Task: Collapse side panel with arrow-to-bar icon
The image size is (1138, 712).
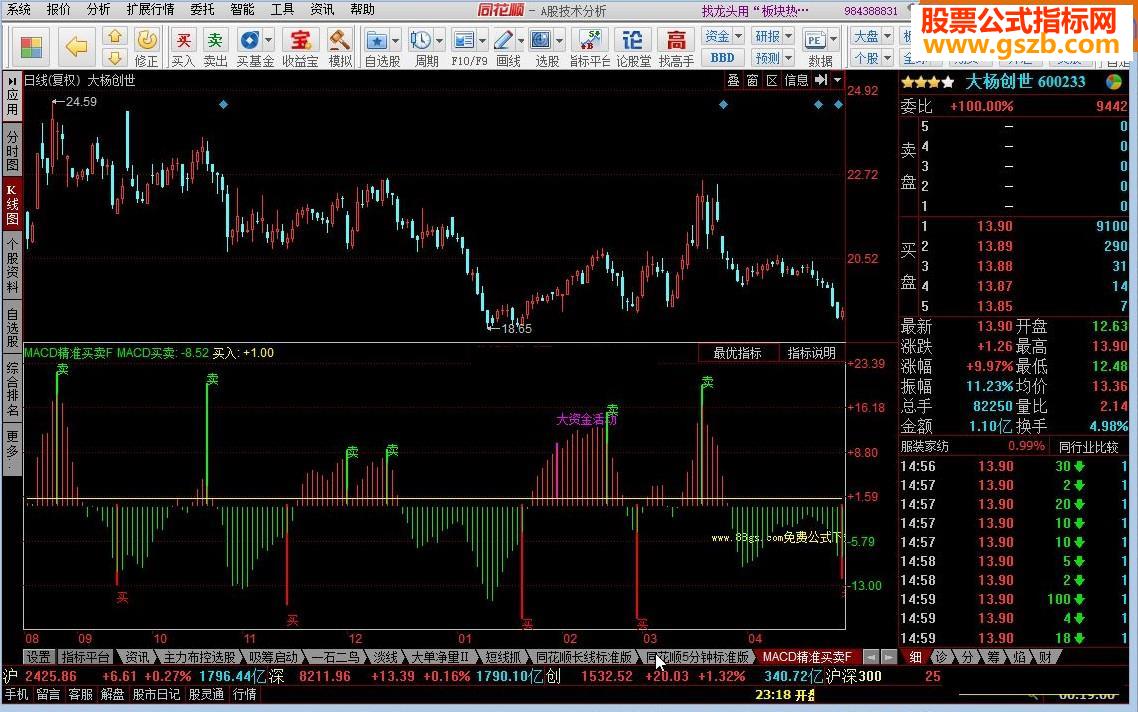Action: click(821, 81)
